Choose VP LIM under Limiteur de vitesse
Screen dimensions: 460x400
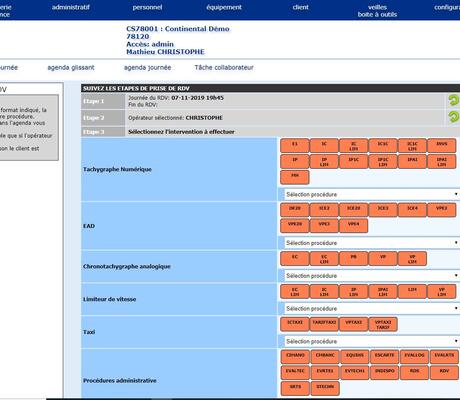[x=442, y=291]
